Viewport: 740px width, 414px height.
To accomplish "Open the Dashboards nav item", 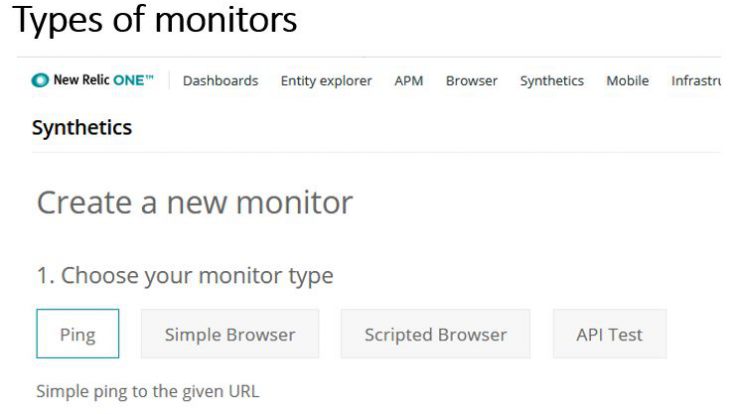I will pos(220,81).
